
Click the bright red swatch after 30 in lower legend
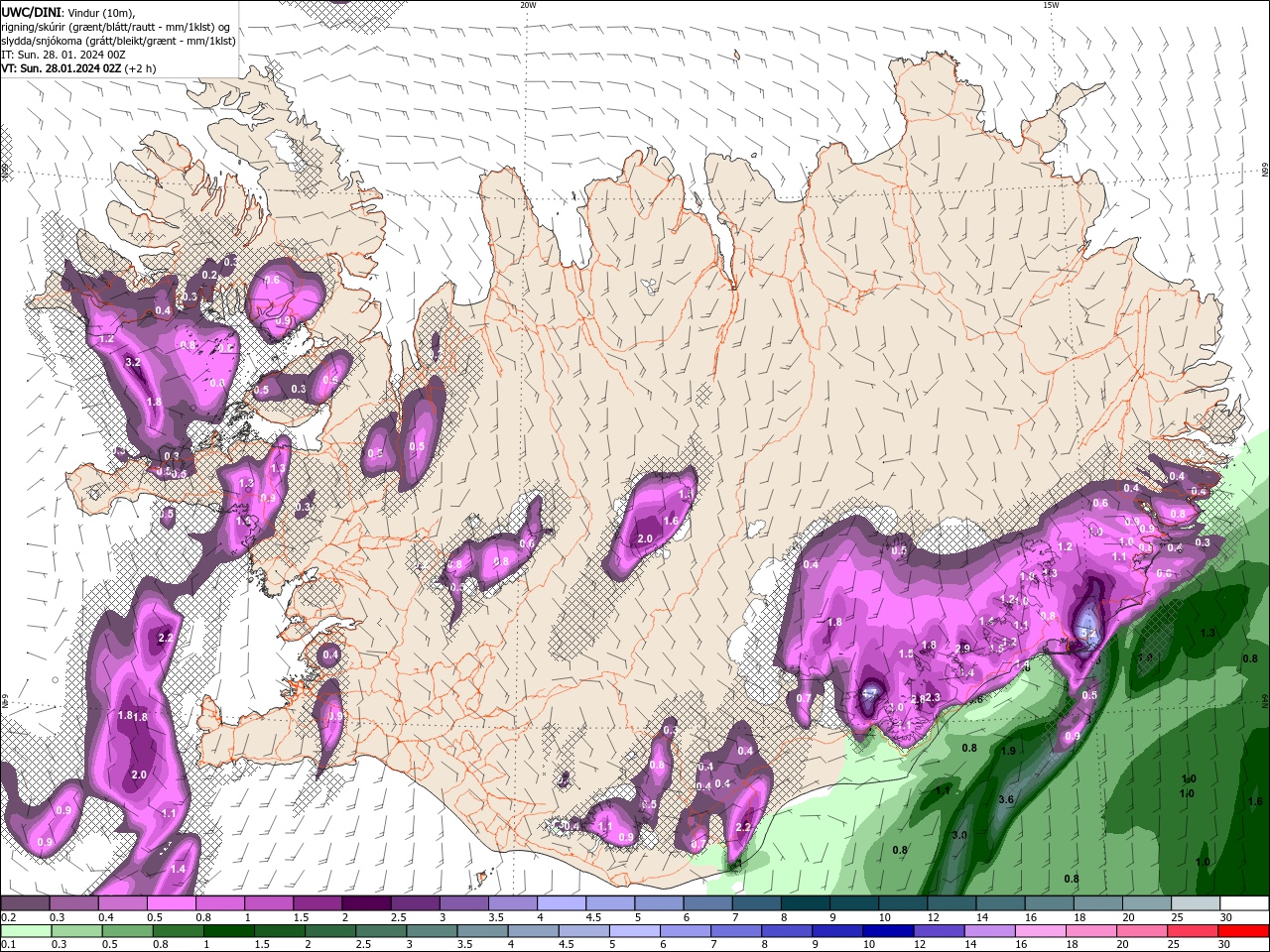[x=1241, y=931]
